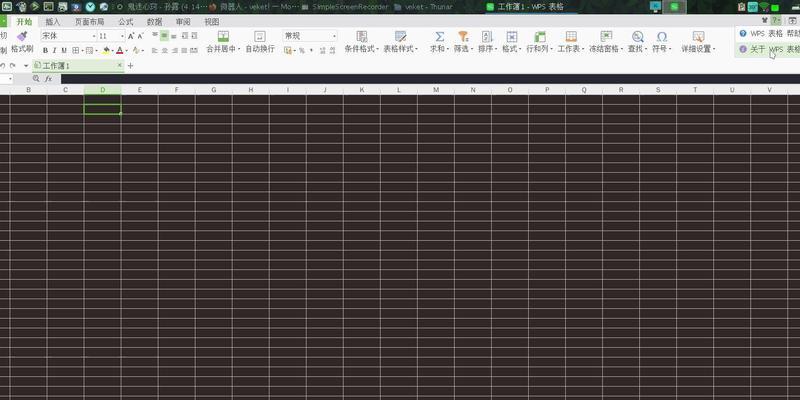
Task: Select the Format Painter (格式刷) brush icon
Action: click(22, 36)
